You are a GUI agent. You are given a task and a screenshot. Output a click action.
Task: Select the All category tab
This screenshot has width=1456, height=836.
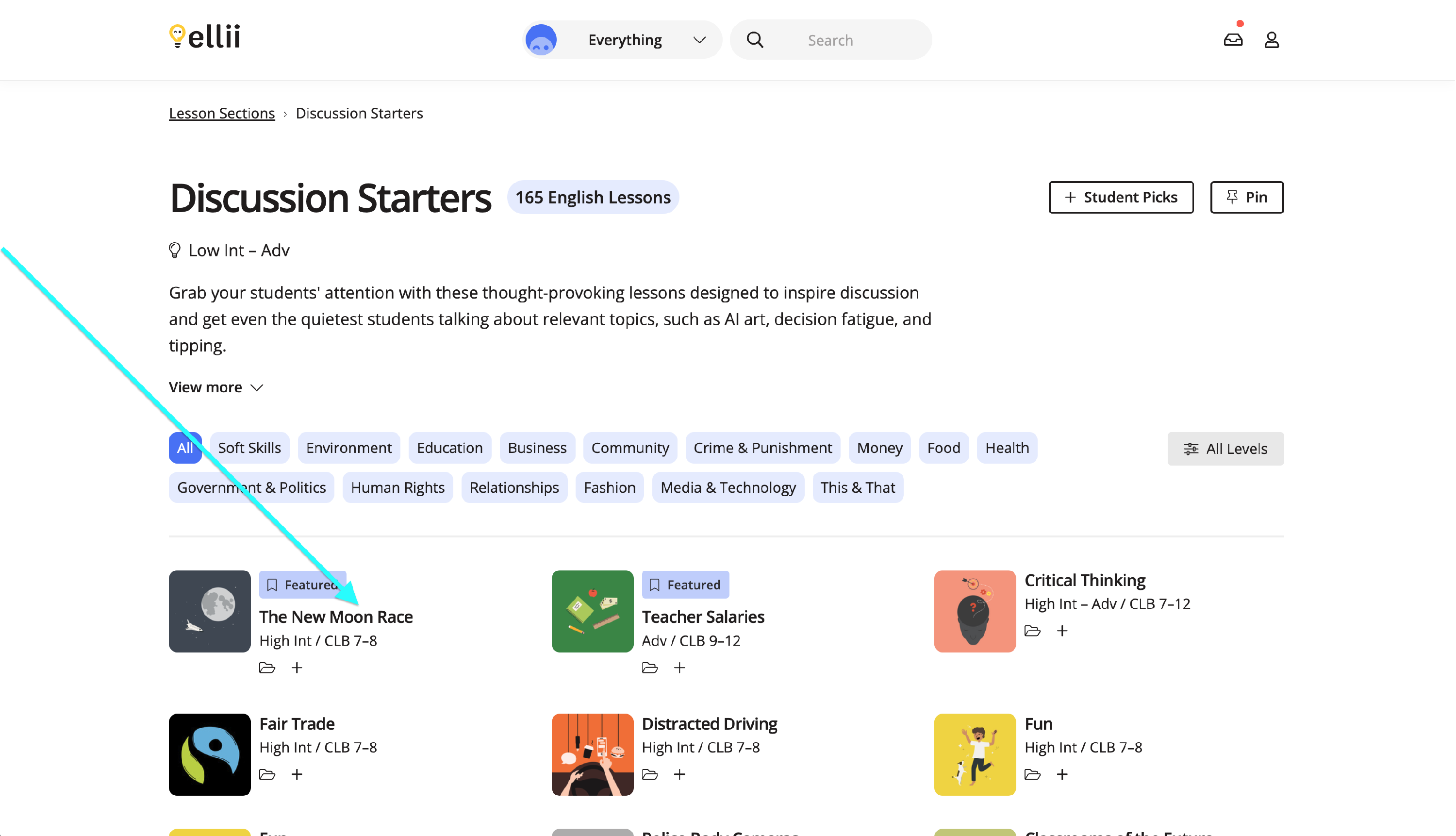click(x=184, y=448)
